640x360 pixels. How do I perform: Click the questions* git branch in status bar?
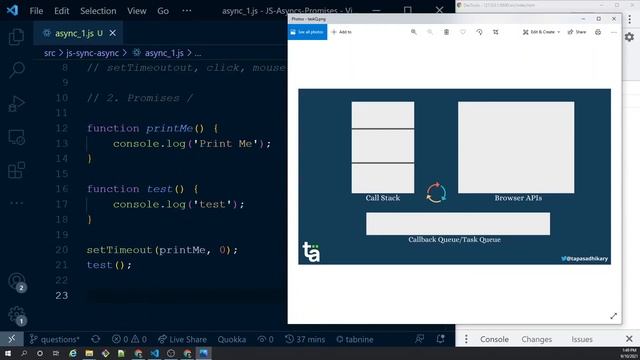coord(54,339)
